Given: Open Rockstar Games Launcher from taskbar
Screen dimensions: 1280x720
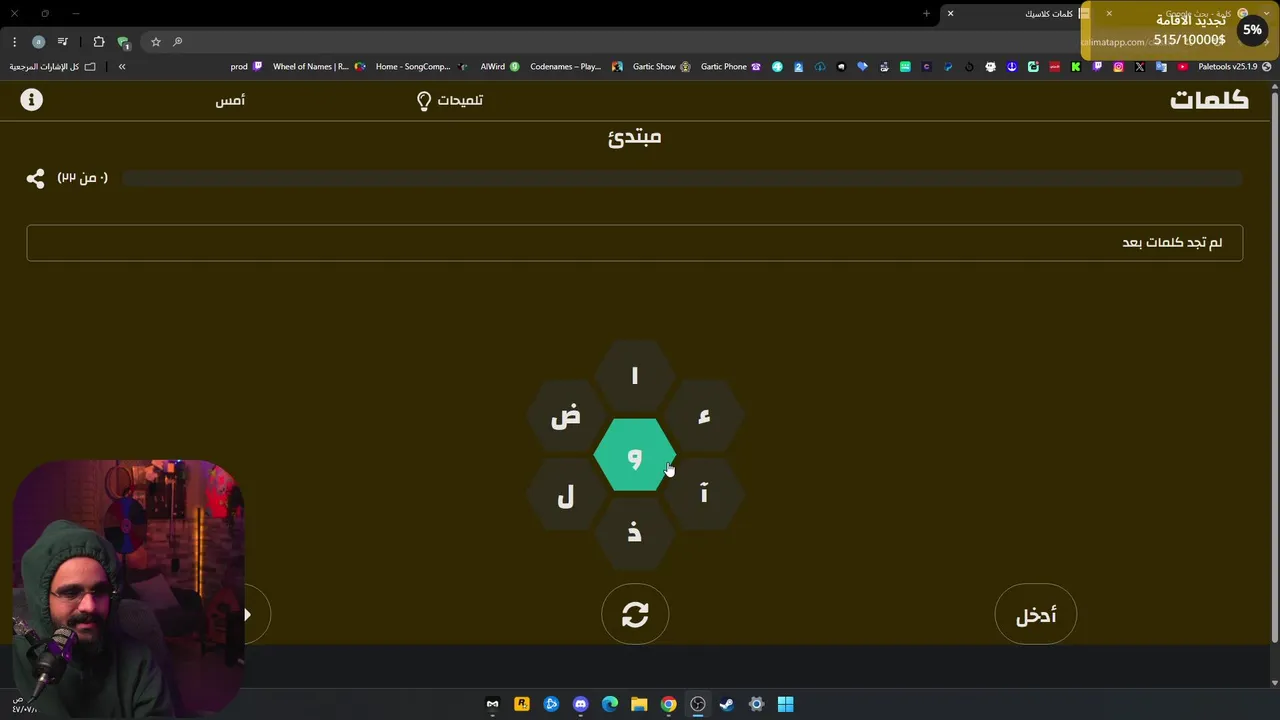Looking at the screenshot, I should tap(522, 704).
